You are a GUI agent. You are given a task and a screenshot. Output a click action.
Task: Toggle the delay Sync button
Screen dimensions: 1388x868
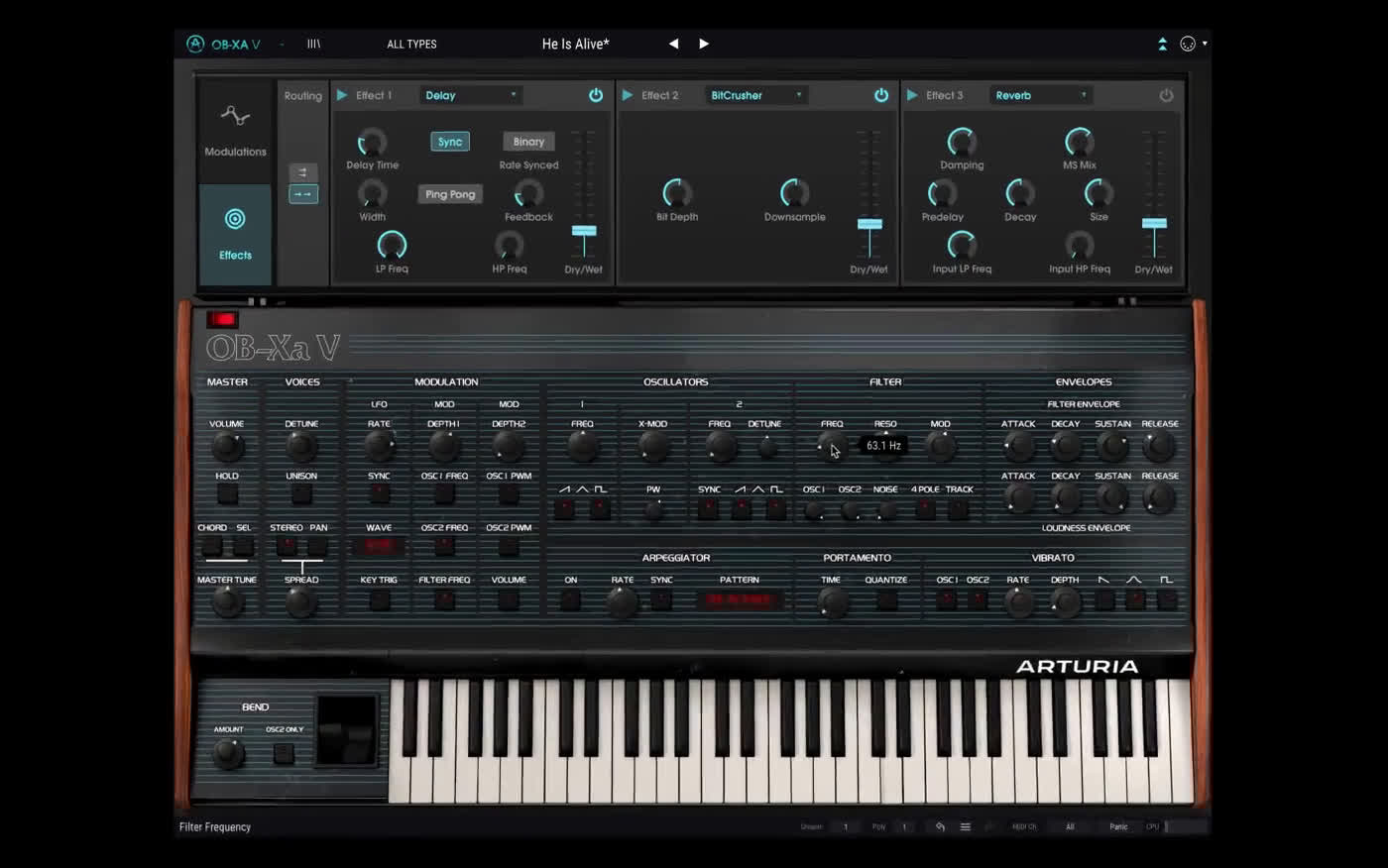click(x=450, y=142)
